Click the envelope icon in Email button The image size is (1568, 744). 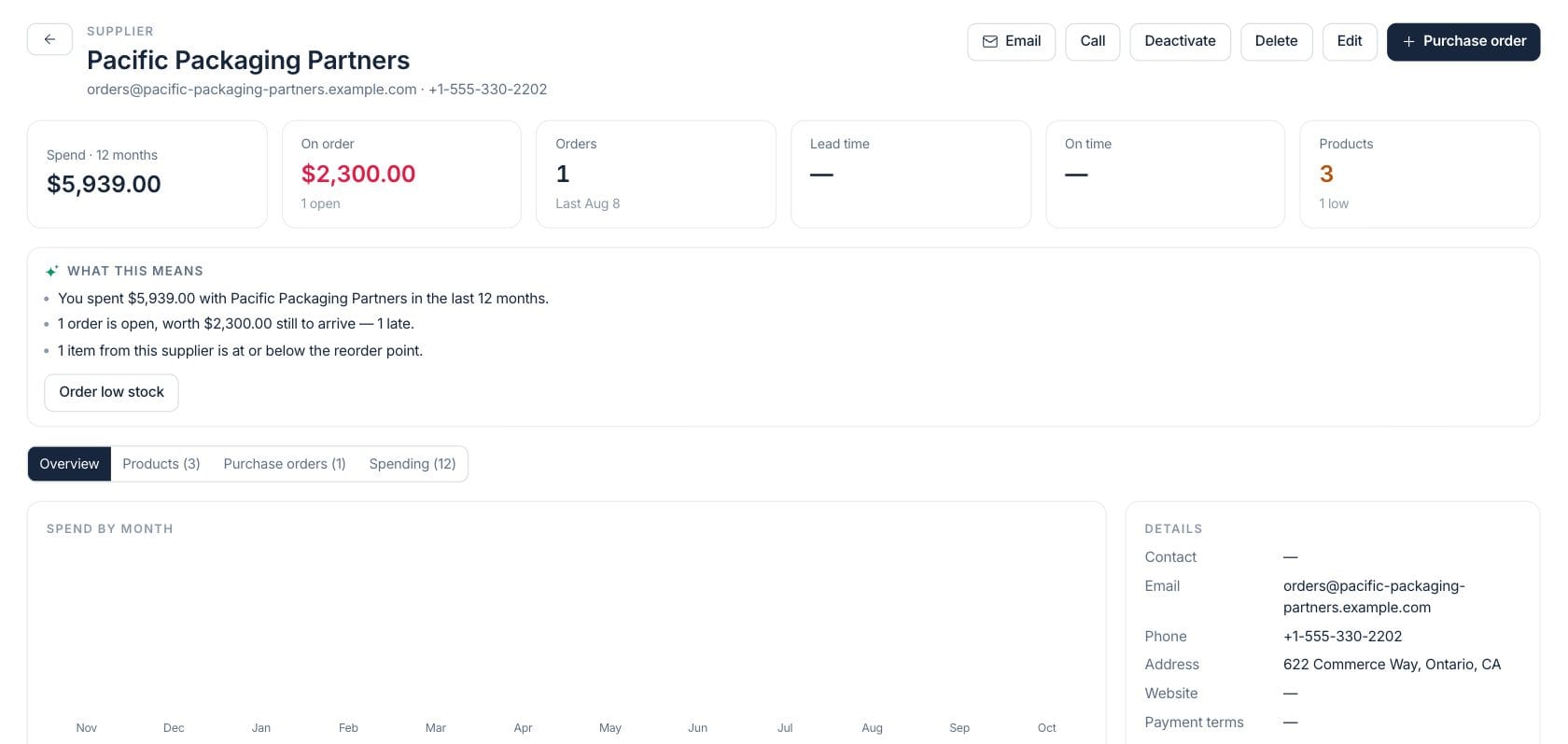[x=990, y=41]
